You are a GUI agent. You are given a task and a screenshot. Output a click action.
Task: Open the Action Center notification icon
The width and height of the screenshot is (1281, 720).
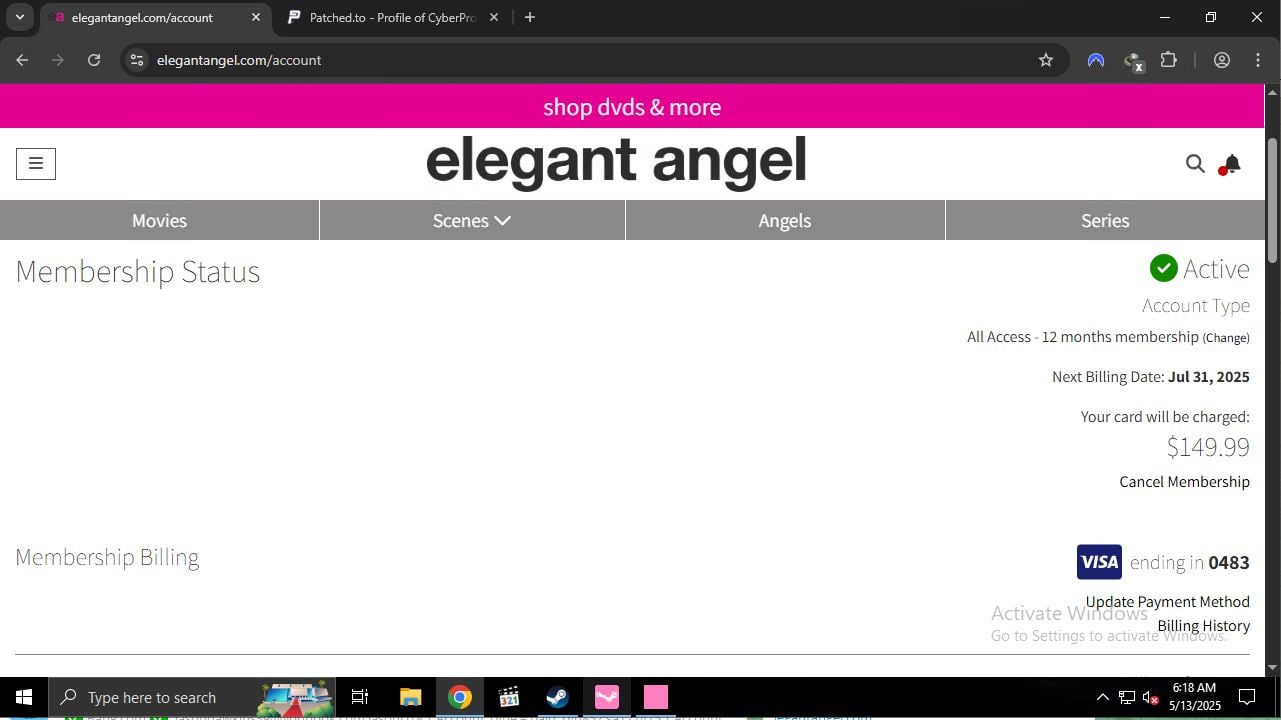coord(1247,697)
